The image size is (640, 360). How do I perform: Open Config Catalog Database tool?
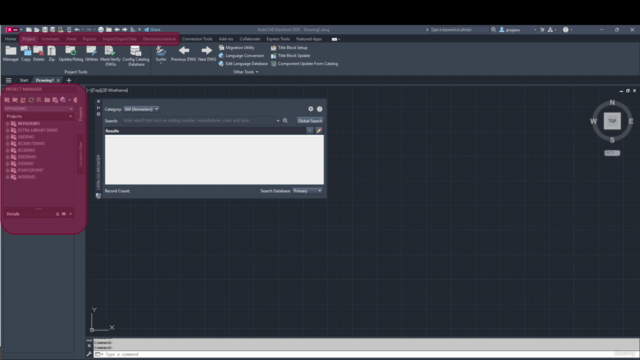(x=136, y=56)
